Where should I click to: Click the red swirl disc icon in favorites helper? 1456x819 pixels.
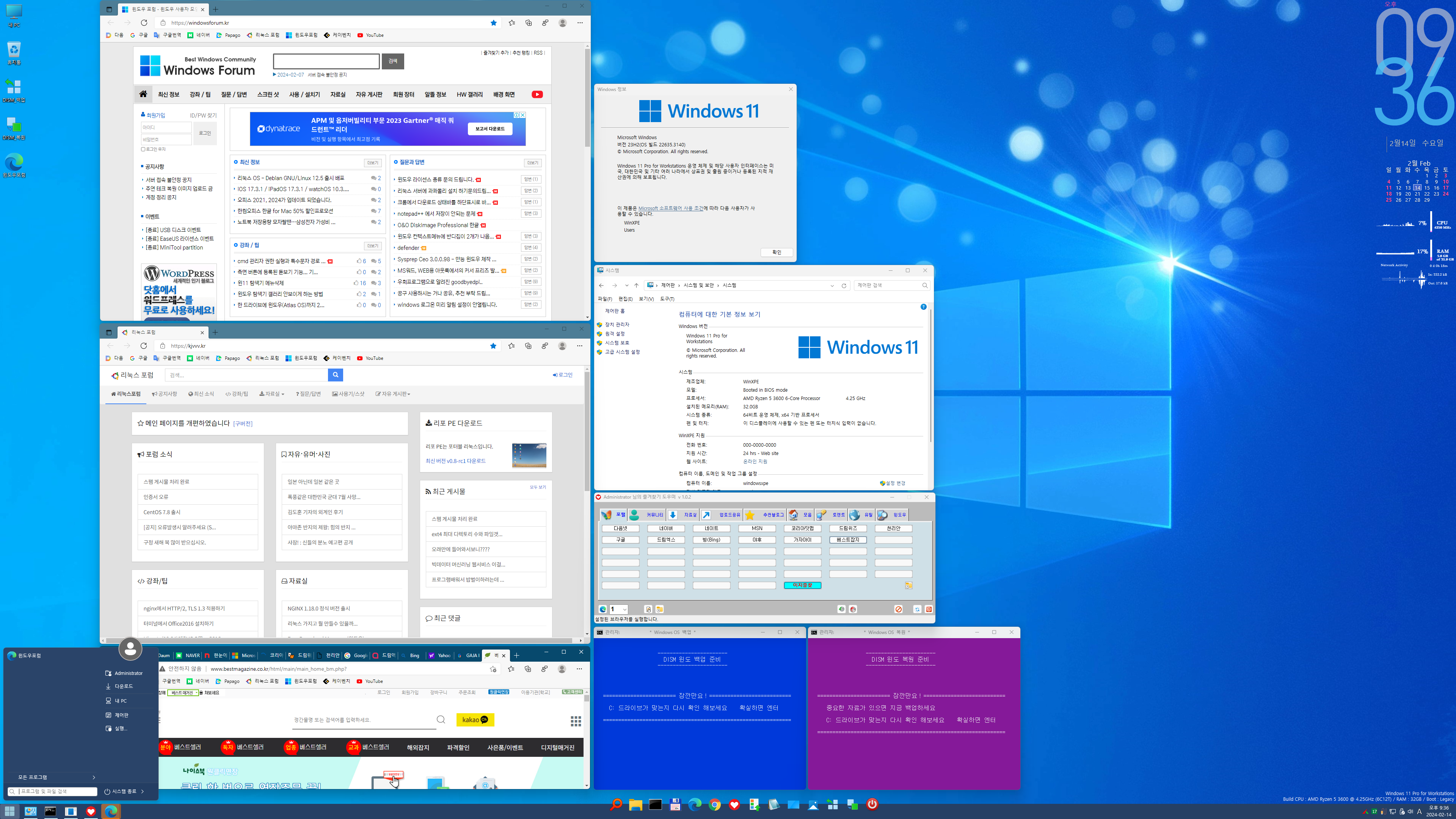(x=853, y=609)
